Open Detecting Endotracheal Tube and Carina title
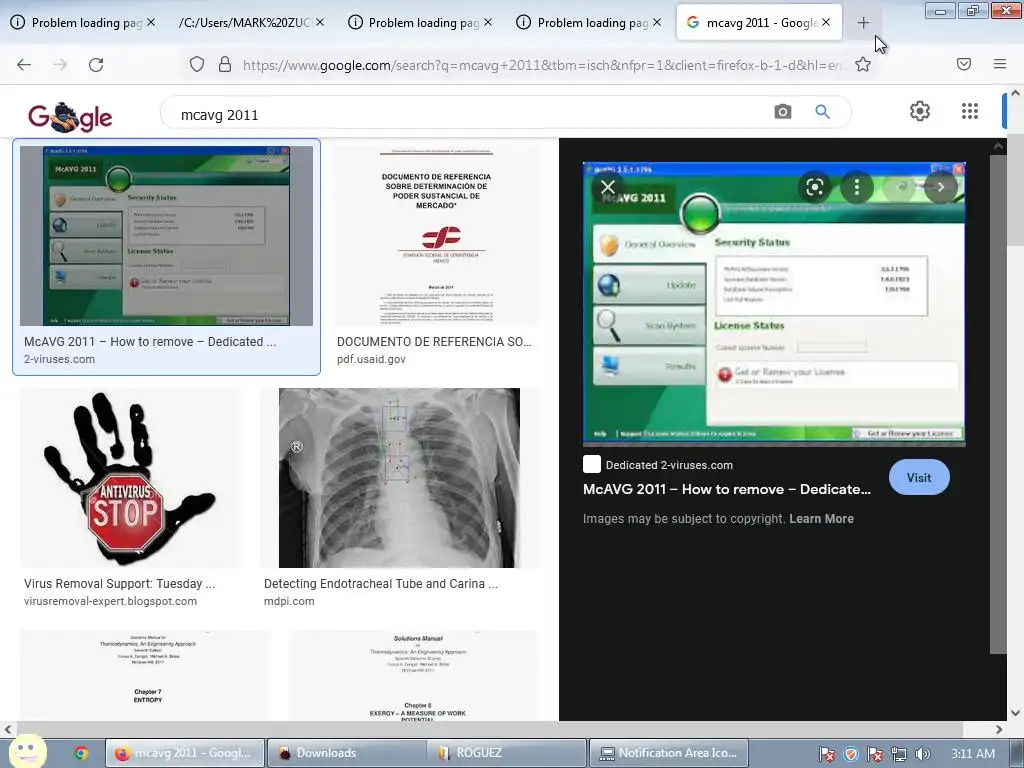 click(x=381, y=584)
